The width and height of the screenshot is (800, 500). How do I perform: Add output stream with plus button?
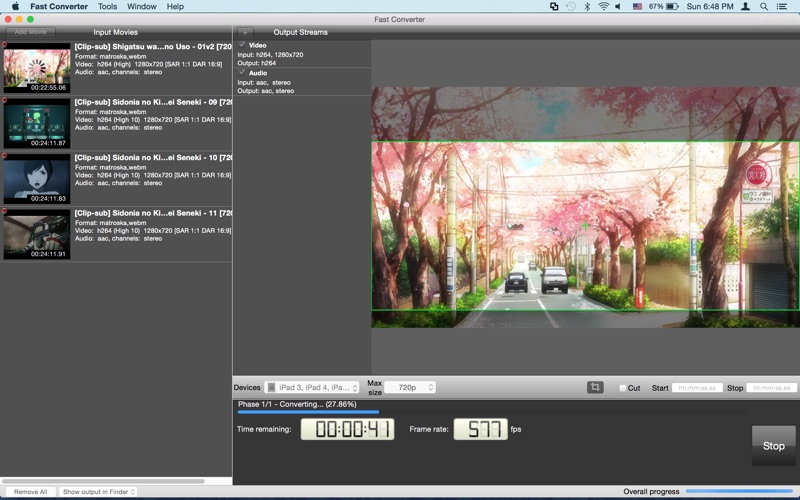click(x=245, y=32)
